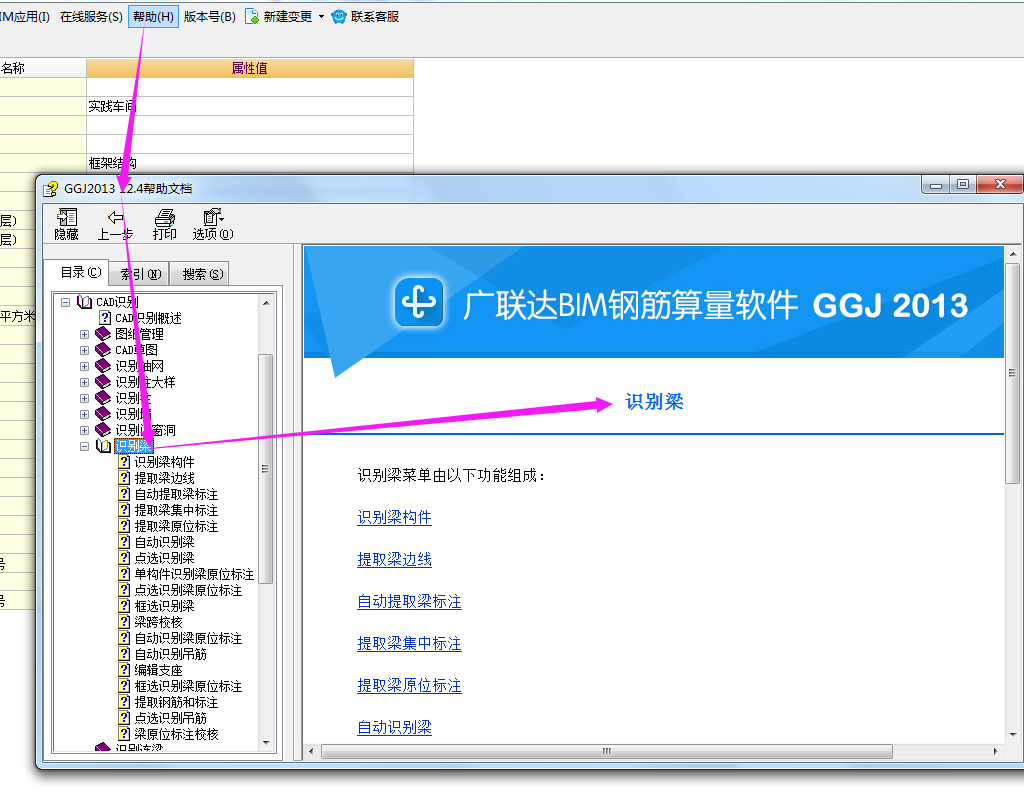This screenshot has width=1024, height=805.
Task: Click the 属性值 column header
Action: coord(249,68)
